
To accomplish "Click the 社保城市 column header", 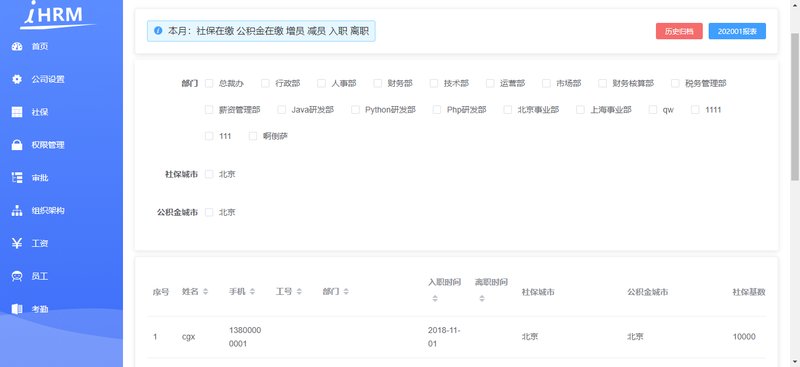I will click(538, 292).
